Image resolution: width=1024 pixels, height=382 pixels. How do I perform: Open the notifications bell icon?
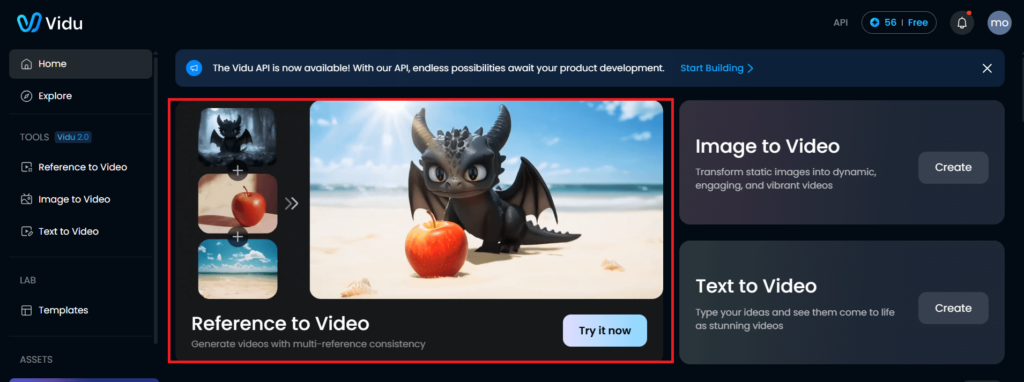[962, 23]
